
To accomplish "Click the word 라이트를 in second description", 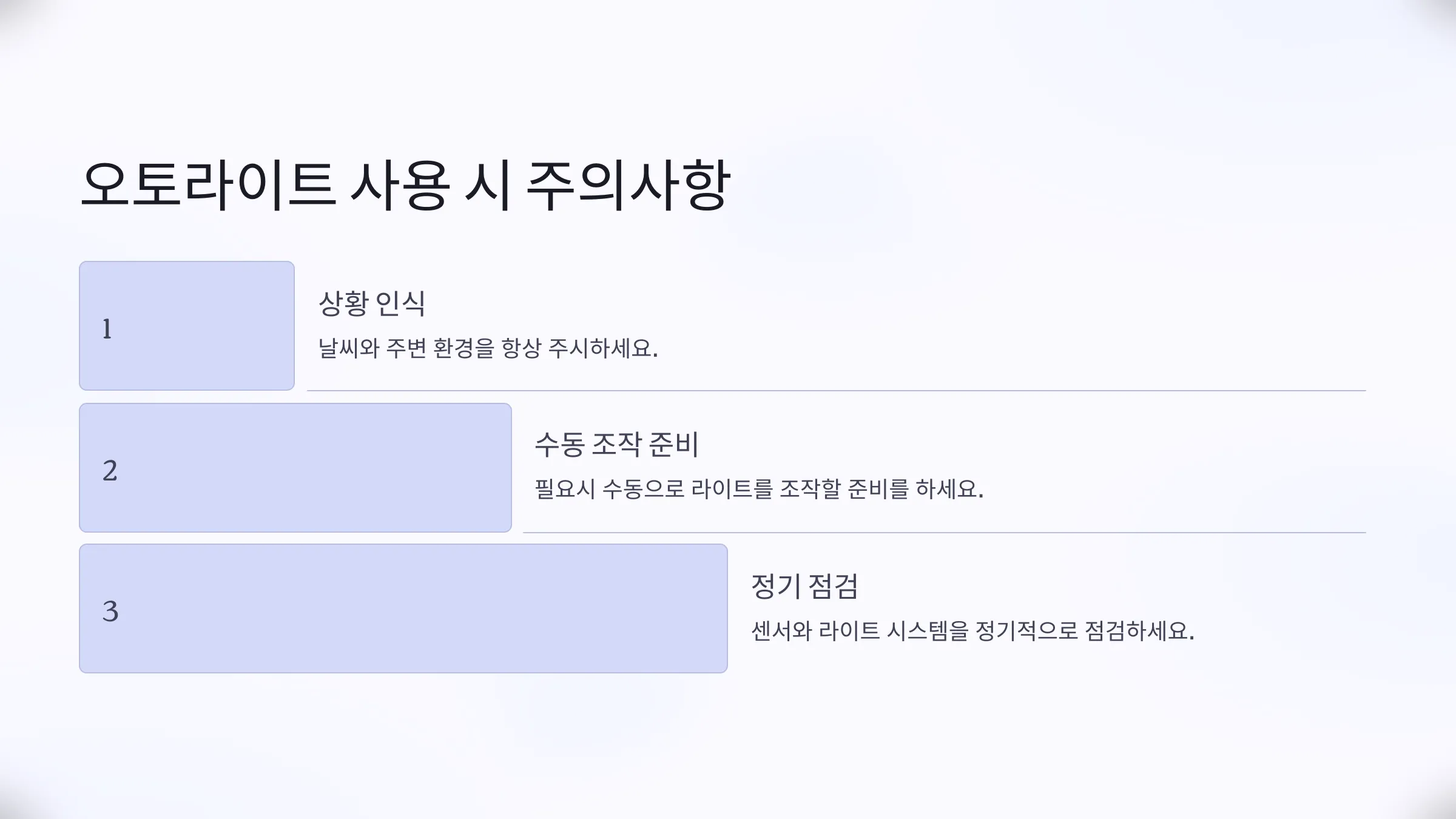I will point(732,489).
